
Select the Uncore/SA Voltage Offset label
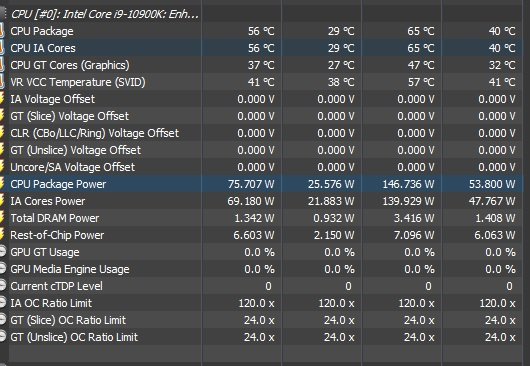pos(73,167)
